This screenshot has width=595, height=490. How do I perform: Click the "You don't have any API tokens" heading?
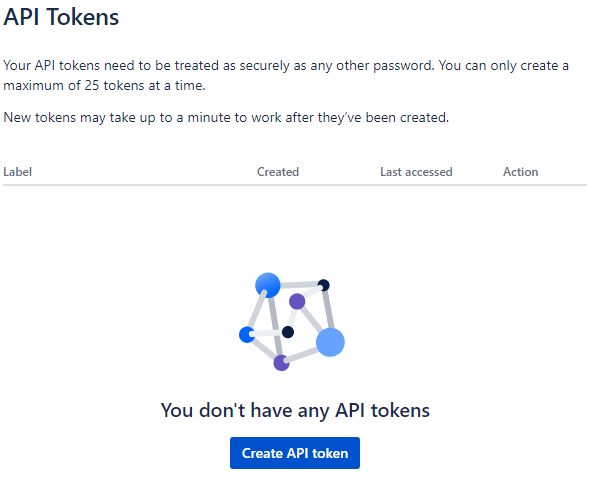tap(295, 411)
